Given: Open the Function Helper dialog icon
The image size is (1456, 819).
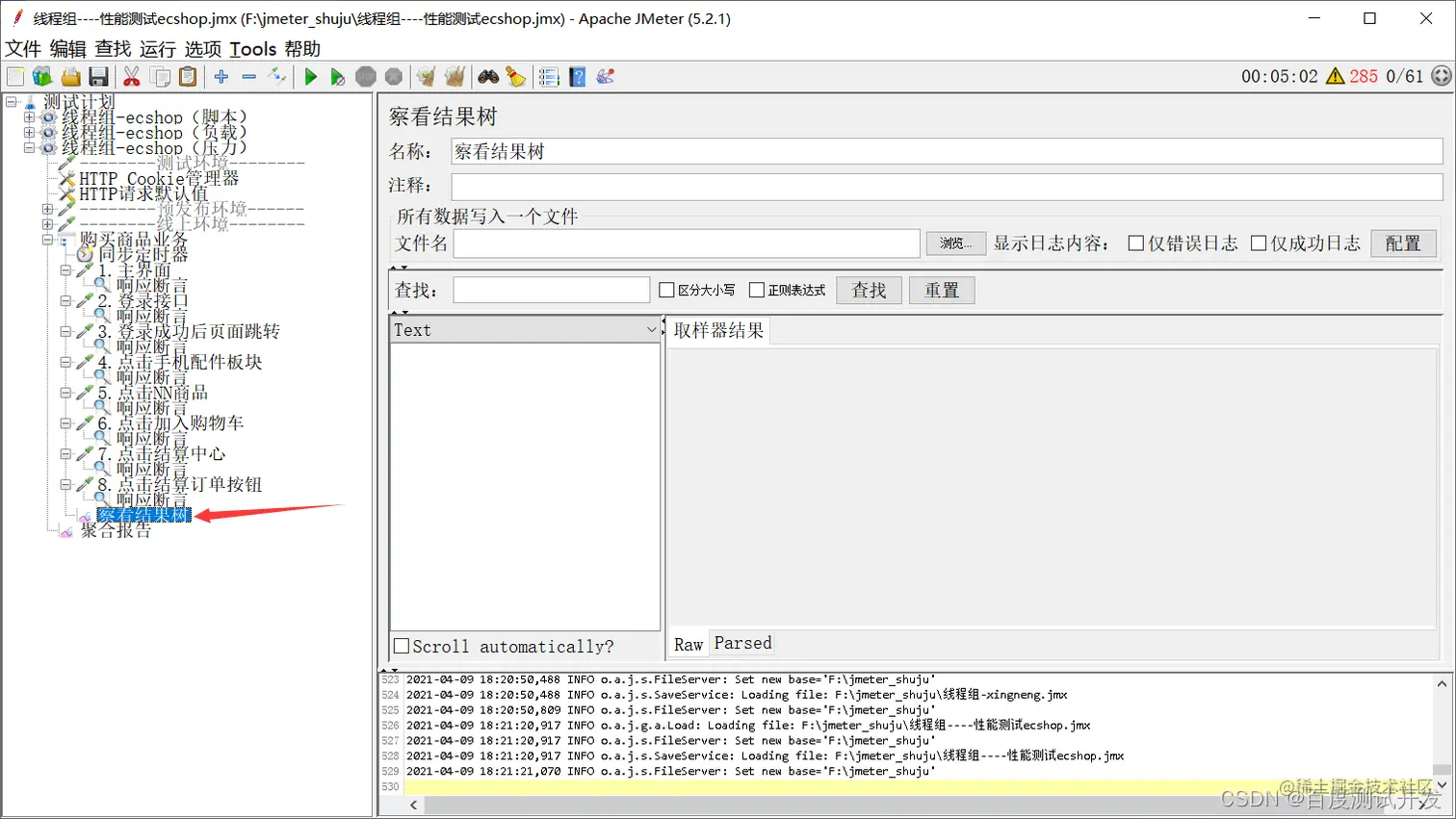Looking at the screenshot, I should (549, 76).
